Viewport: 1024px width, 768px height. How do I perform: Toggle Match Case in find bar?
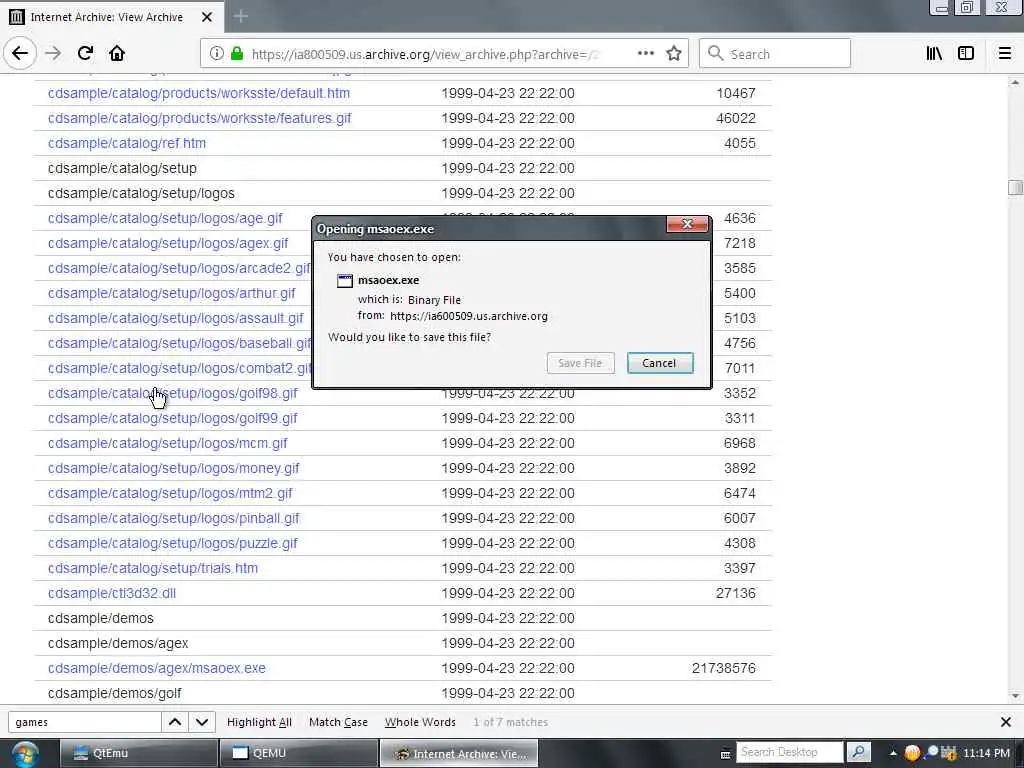(x=338, y=722)
